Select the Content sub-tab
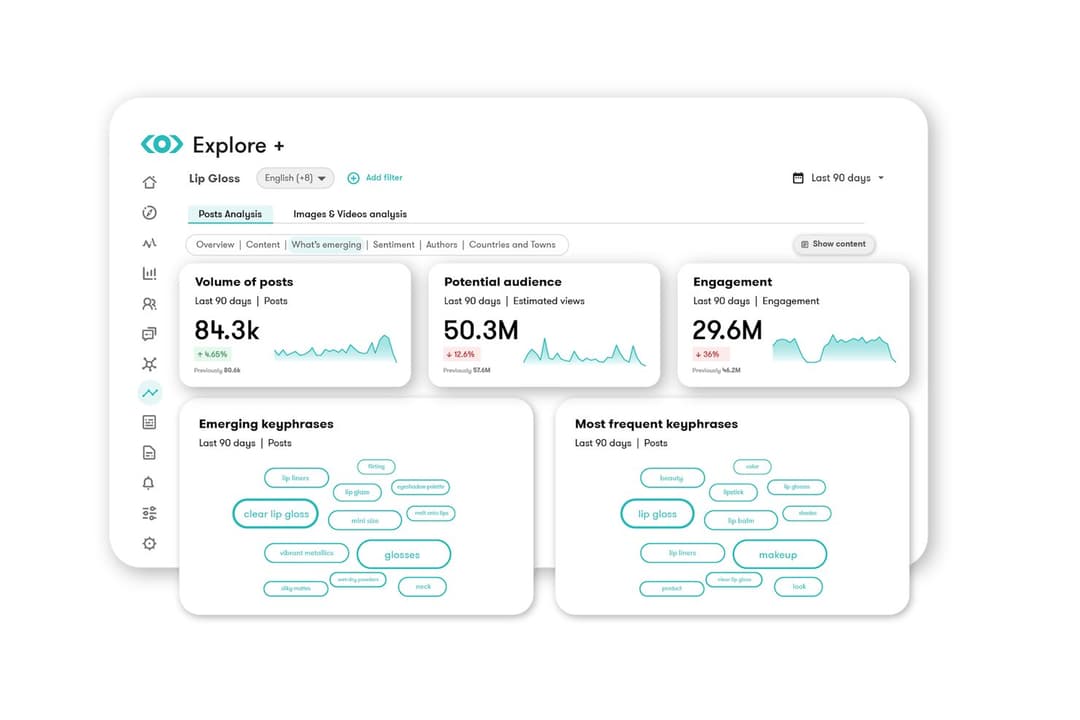 pyautogui.click(x=262, y=245)
